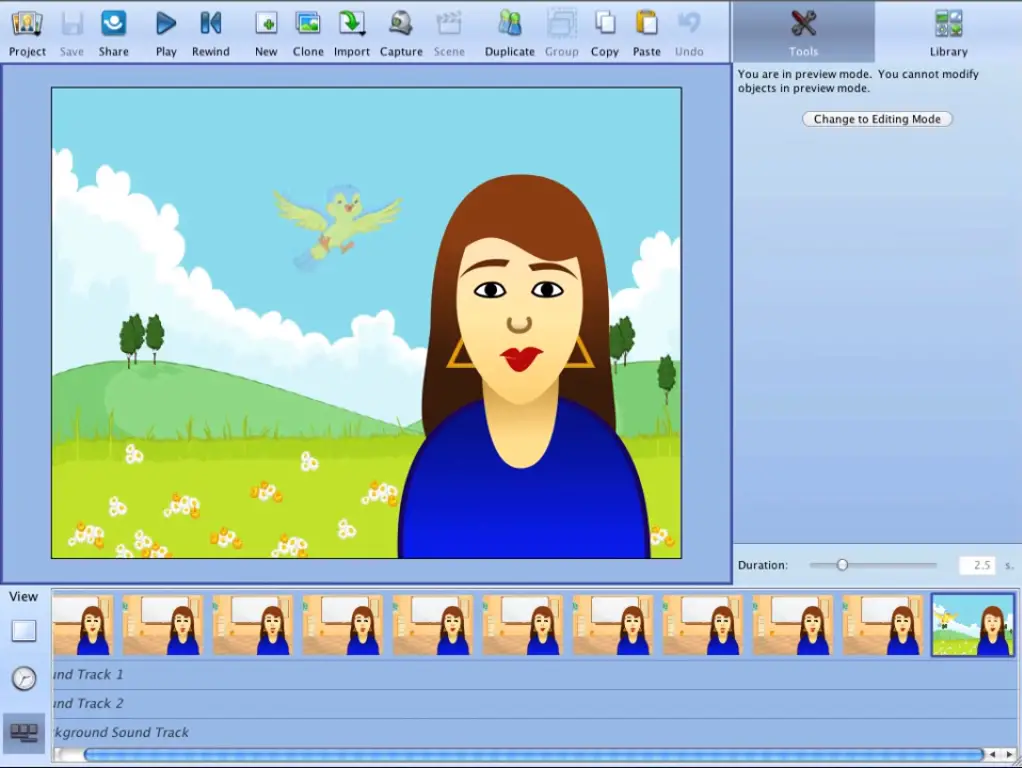Viewport: 1022px width, 768px height.
Task: Import an image via Import icon
Action: point(351,23)
